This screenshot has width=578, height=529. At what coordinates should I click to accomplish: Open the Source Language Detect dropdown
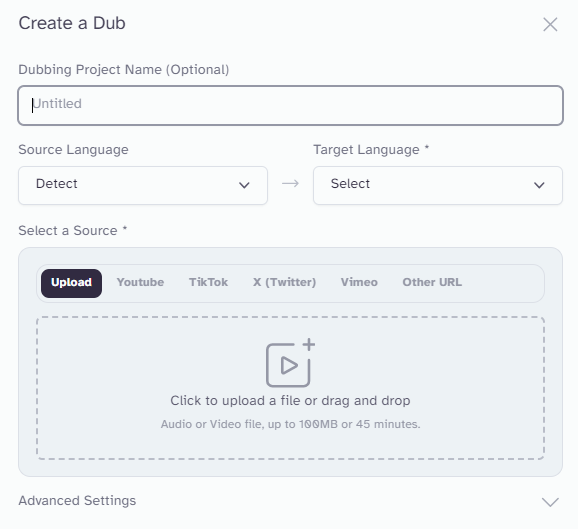(143, 185)
